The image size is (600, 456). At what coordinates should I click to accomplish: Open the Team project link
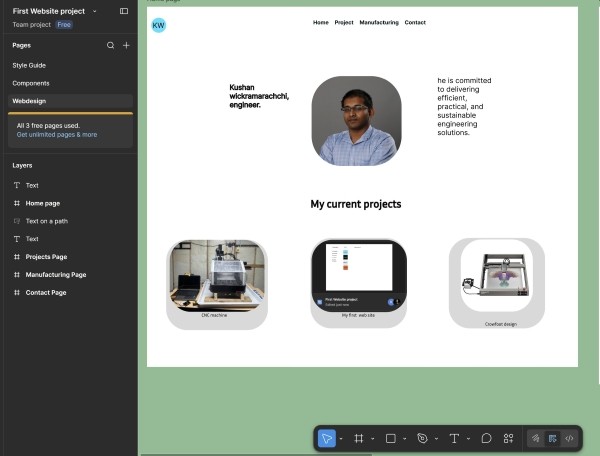tap(31, 24)
